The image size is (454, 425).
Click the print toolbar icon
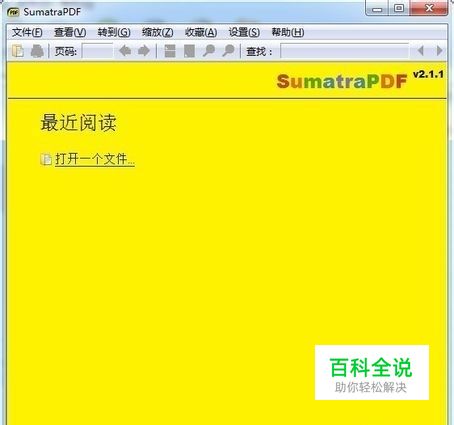(x=37, y=51)
